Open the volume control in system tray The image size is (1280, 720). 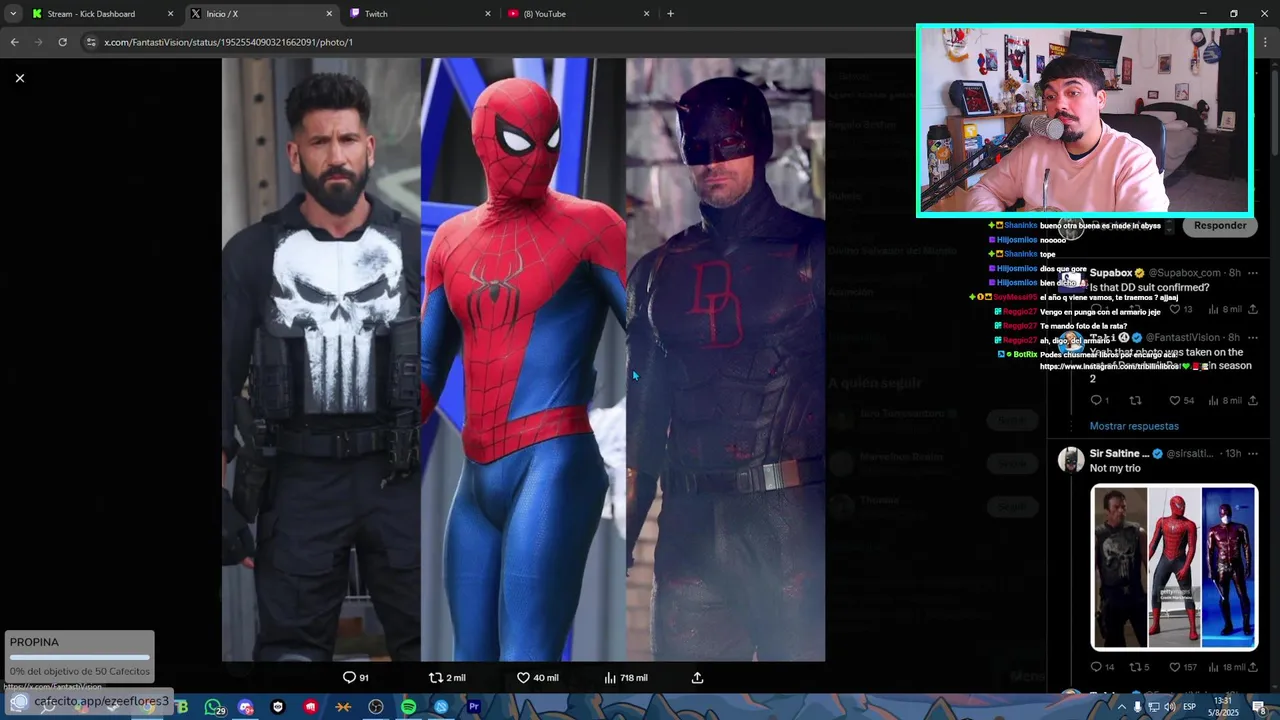(x=1169, y=707)
